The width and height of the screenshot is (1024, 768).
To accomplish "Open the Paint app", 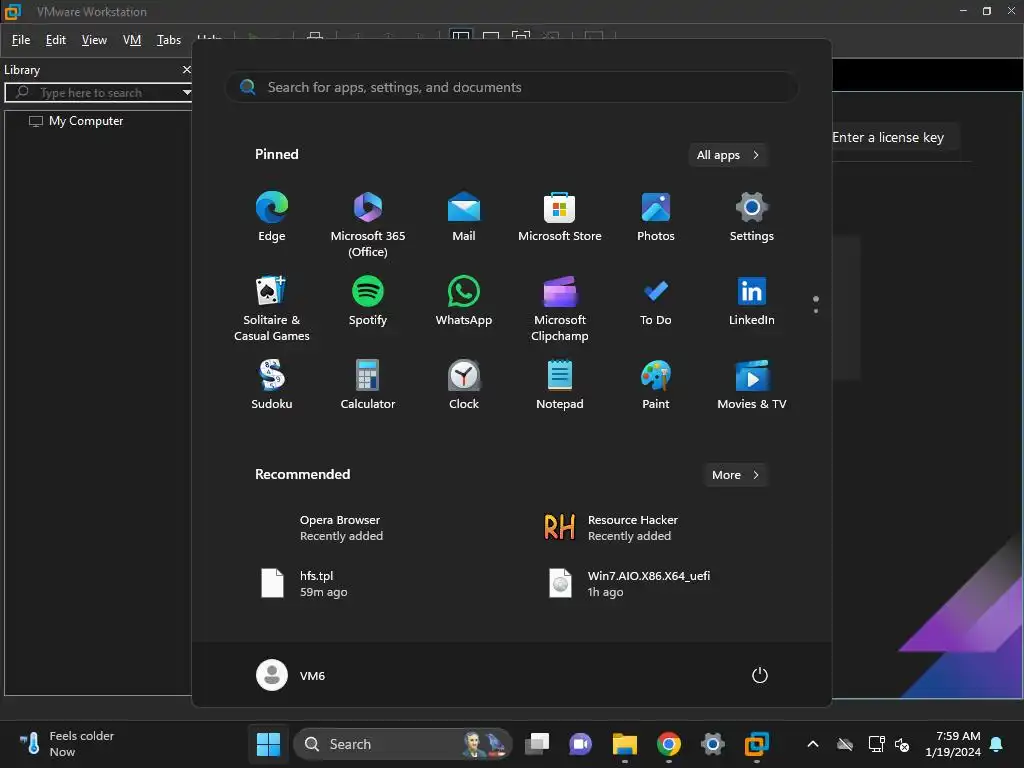I will pos(656,385).
